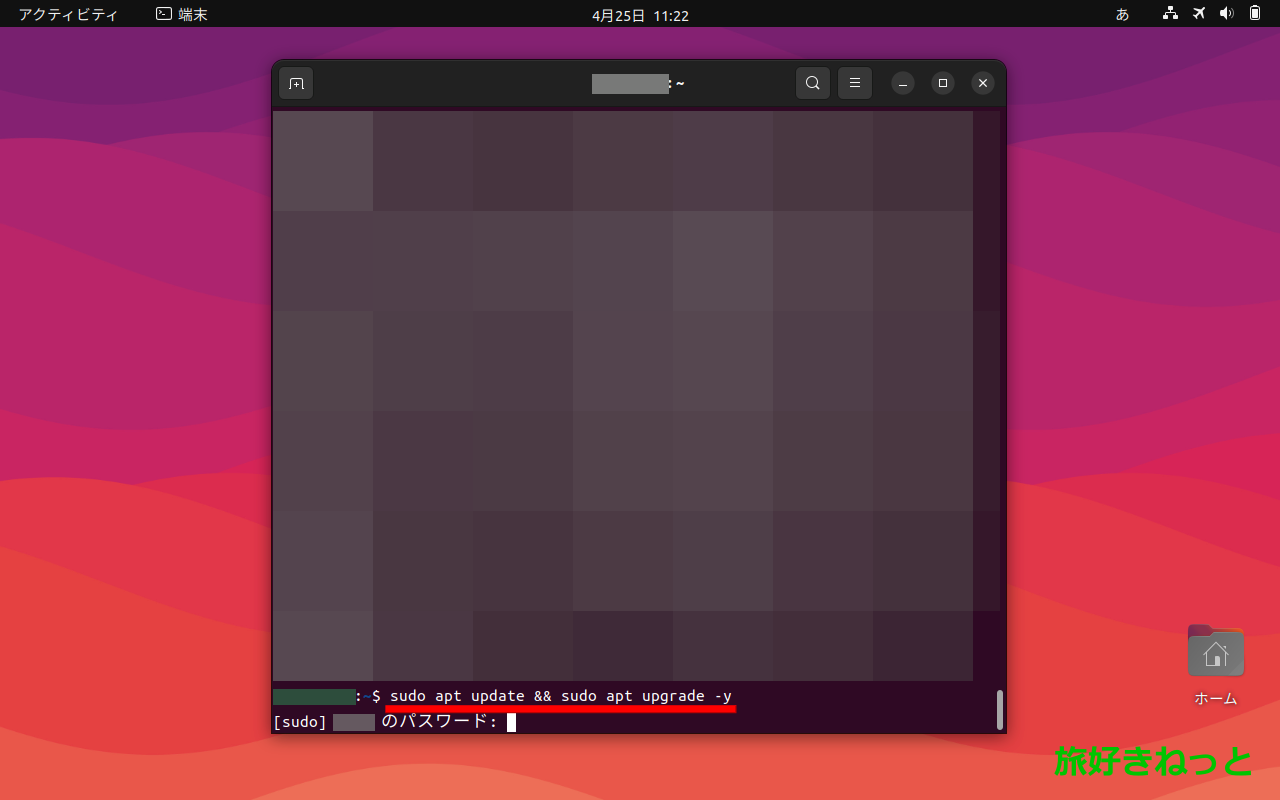Open a new terminal tab

[x=295, y=83]
